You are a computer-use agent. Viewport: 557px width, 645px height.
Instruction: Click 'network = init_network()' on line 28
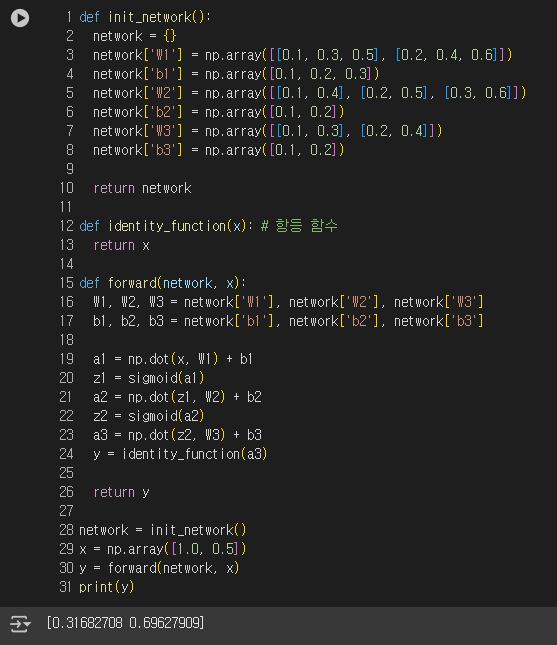pos(162,530)
